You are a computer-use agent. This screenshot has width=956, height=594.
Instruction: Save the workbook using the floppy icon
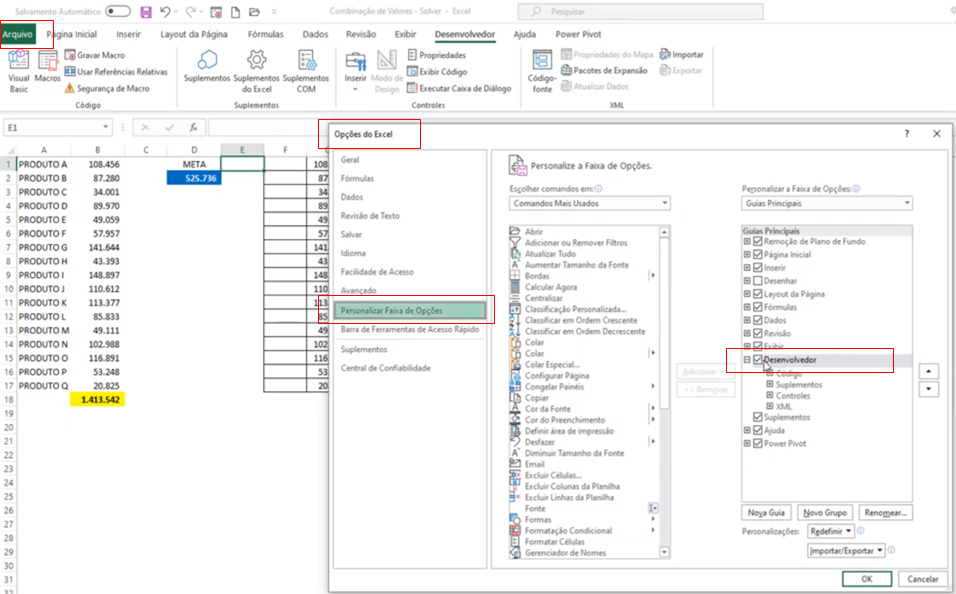click(146, 12)
